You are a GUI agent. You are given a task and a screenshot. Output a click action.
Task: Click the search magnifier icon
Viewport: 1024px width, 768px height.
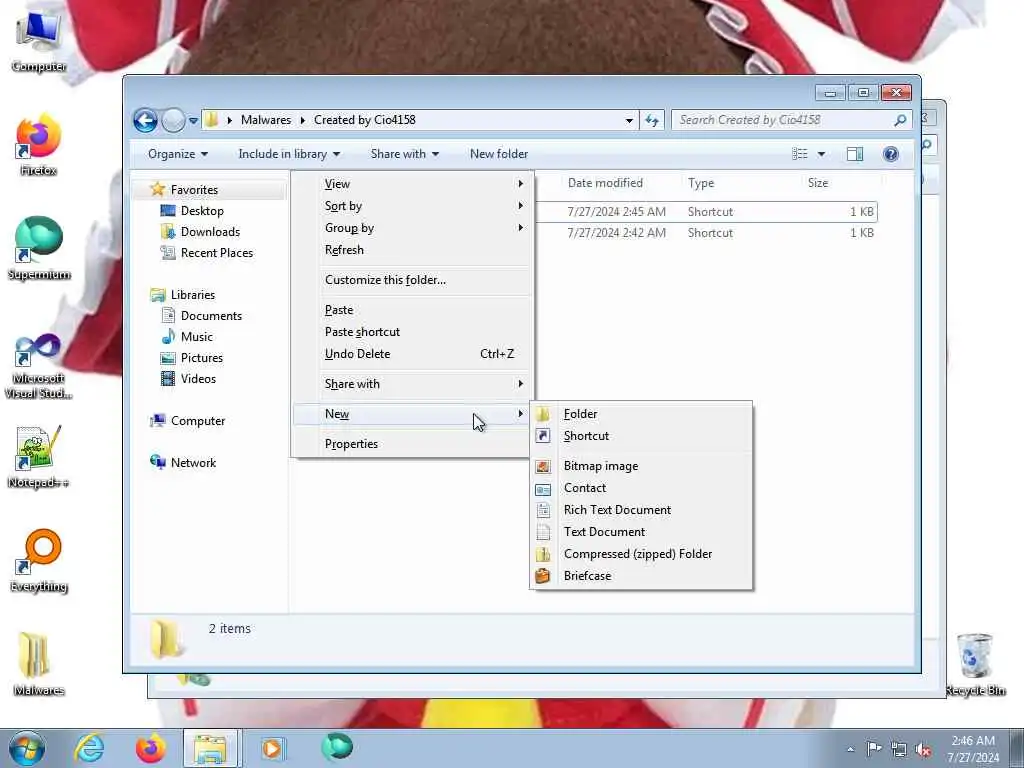[900, 120]
